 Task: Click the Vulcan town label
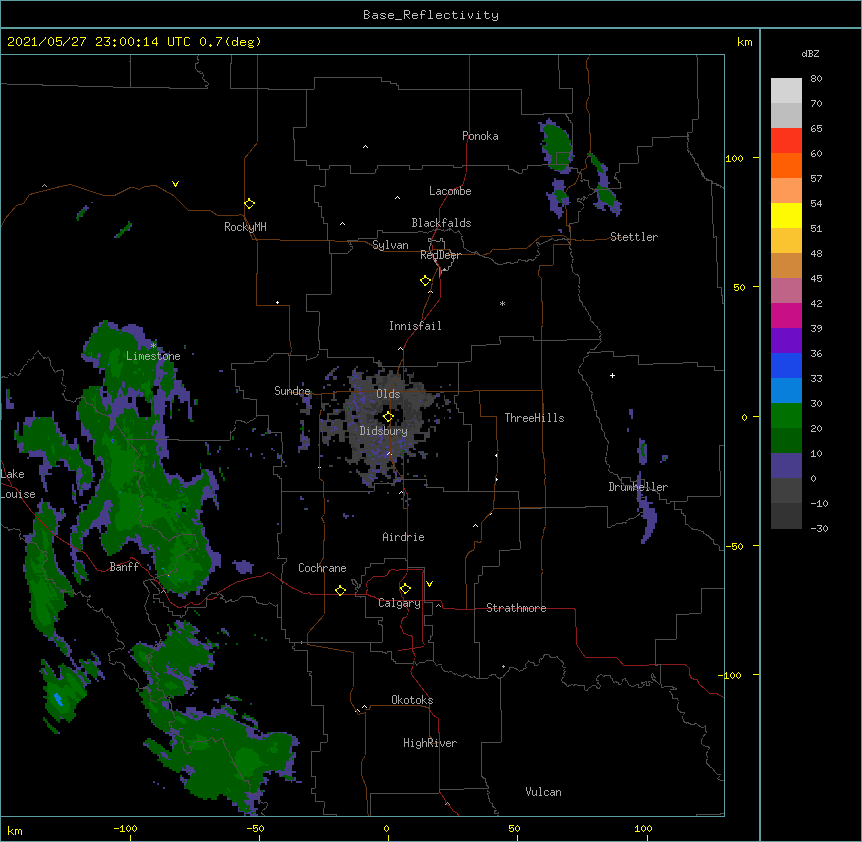543,792
